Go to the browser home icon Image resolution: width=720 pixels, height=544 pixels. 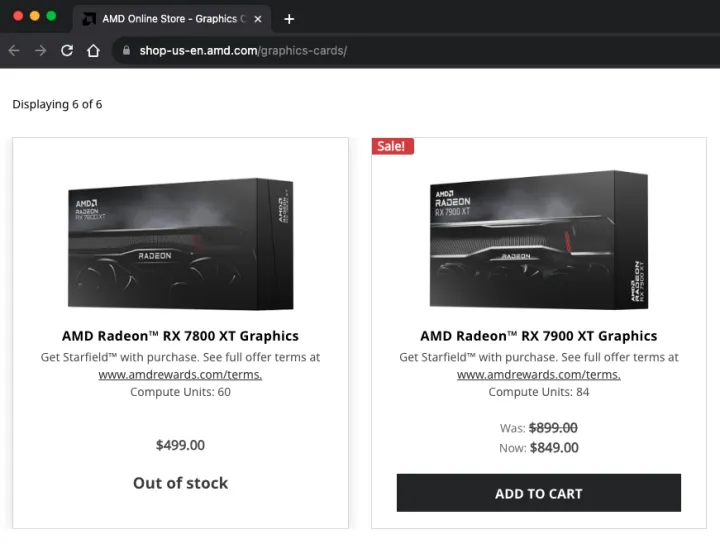point(93,50)
